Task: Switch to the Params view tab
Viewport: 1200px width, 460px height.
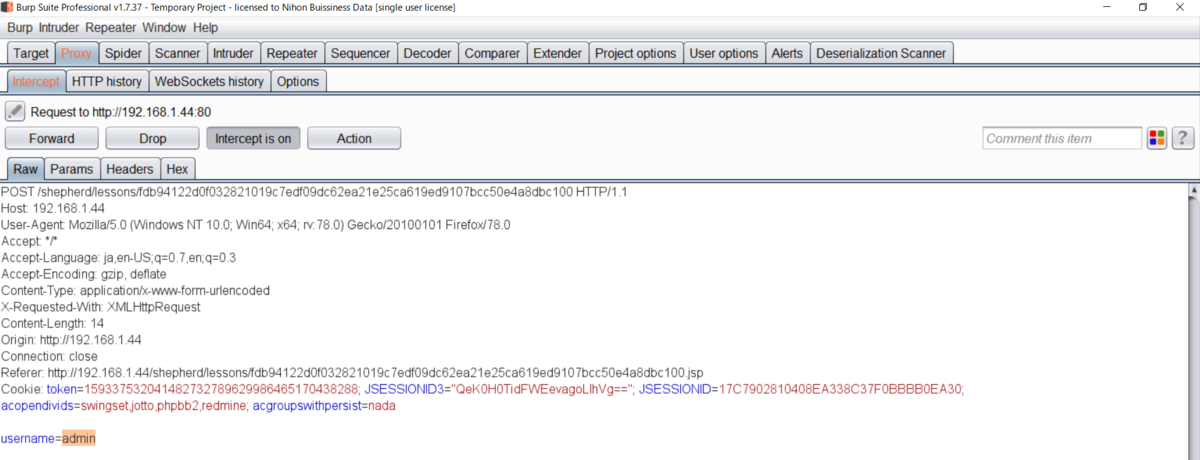Action: pyautogui.click(x=71, y=169)
